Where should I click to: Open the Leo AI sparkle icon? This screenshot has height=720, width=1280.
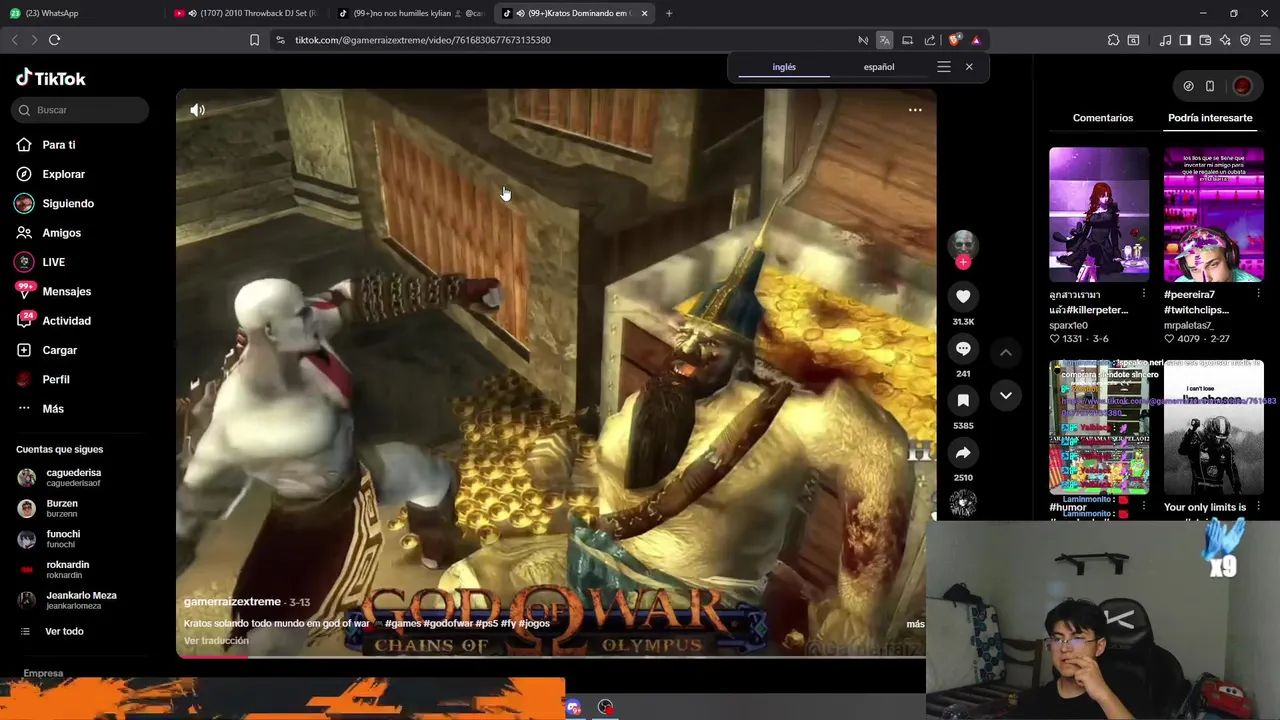[x=1225, y=40]
